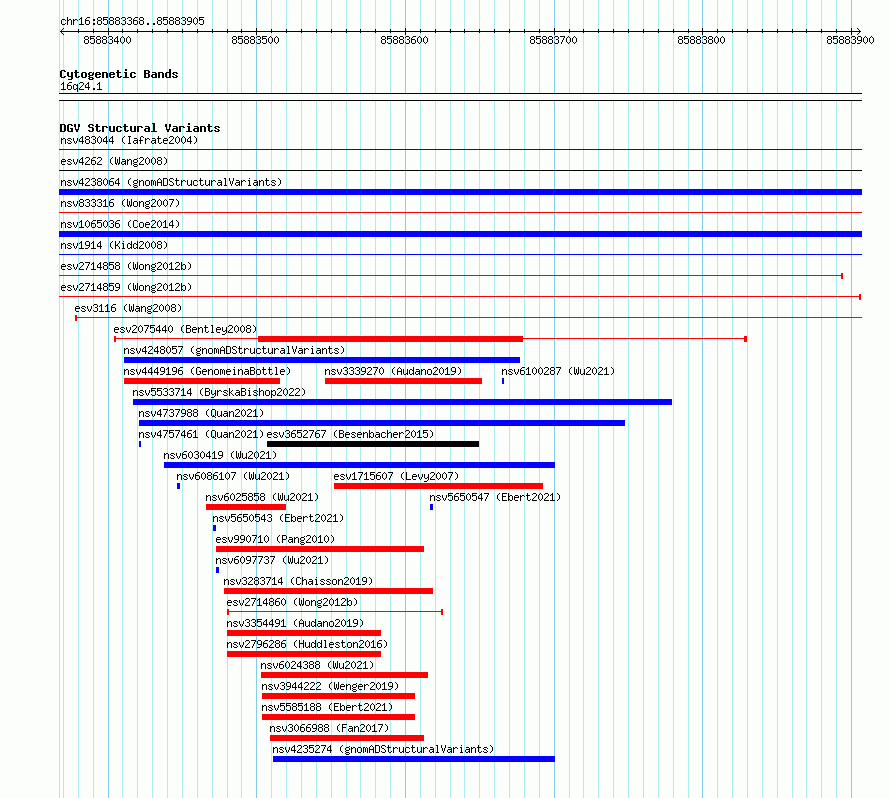Open the nsv4238064 (gnomADStructuralVariants) entry
This screenshot has height=798, width=890.
171,182
